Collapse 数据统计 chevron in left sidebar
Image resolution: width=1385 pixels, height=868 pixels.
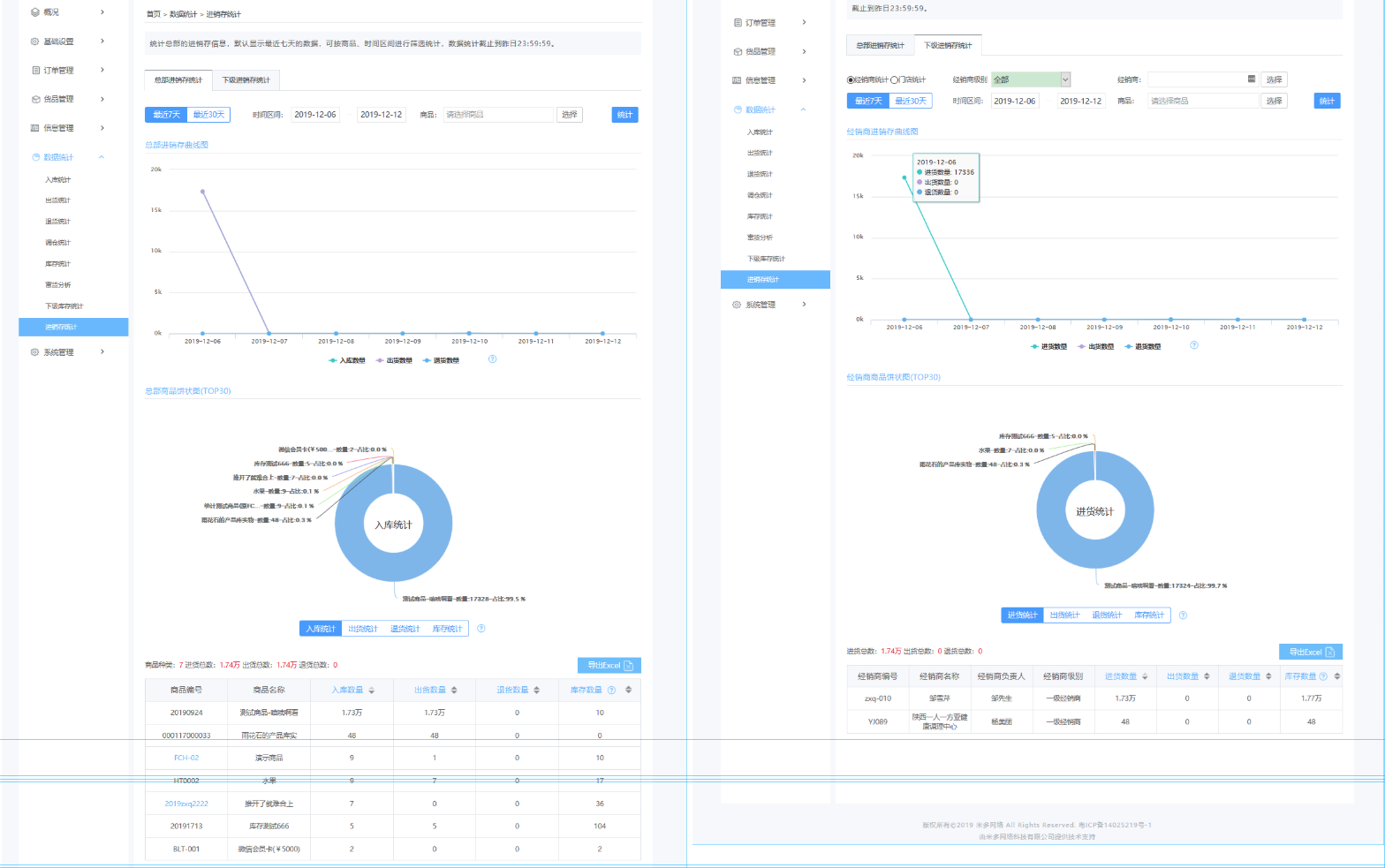(102, 157)
